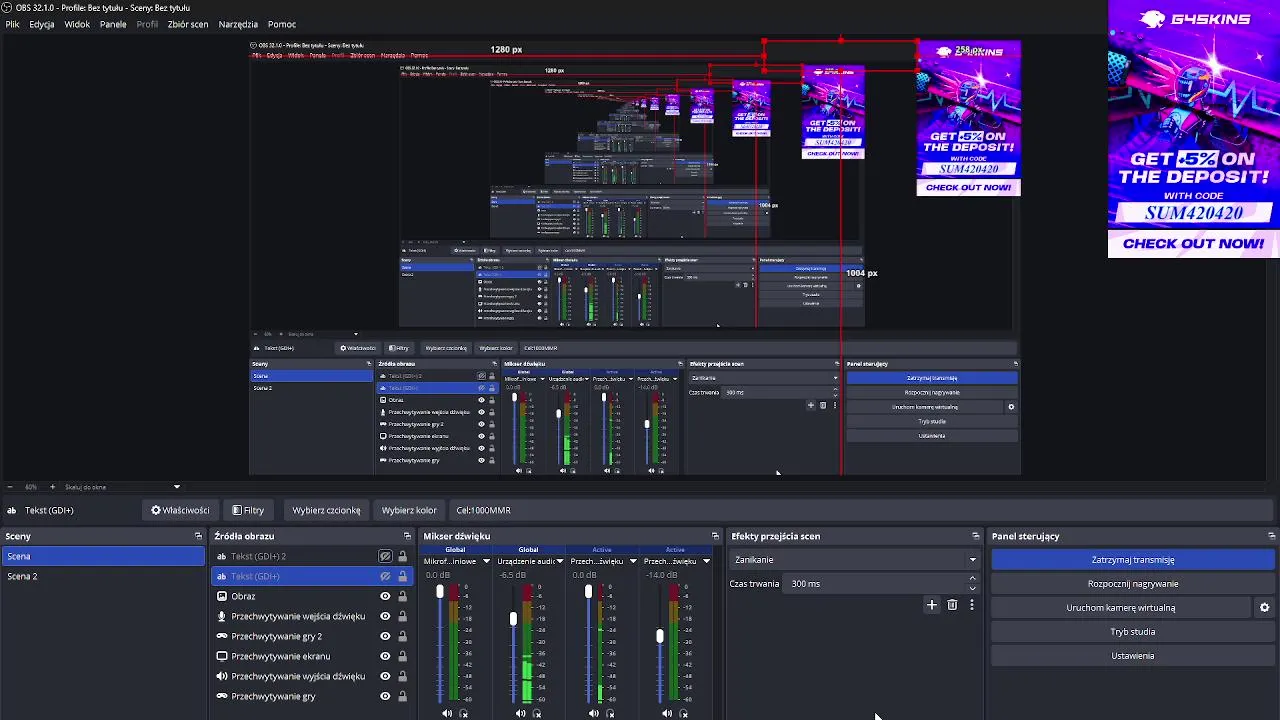This screenshot has height=720, width=1280.
Task: Lock the Przechwytywanie ekranu source
Action: [402, 656]
